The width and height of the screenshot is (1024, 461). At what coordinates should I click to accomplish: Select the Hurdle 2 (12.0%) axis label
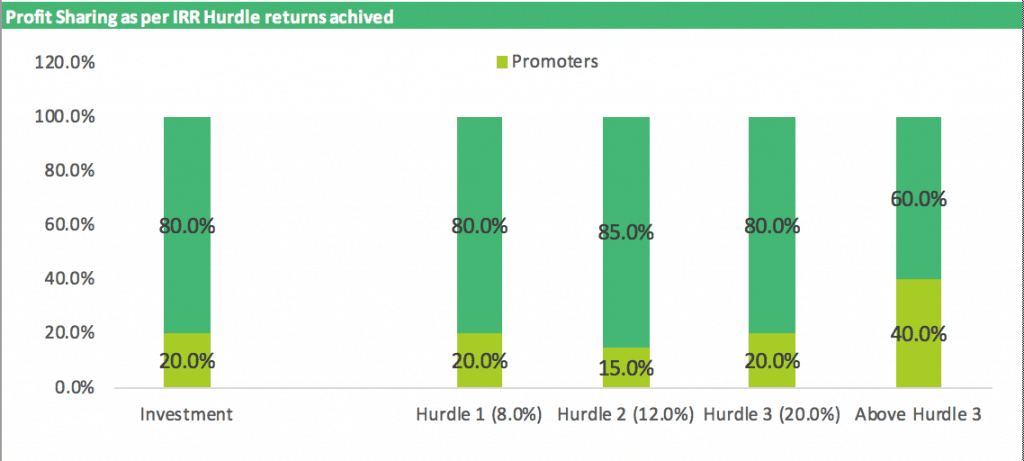coord(626,415)
